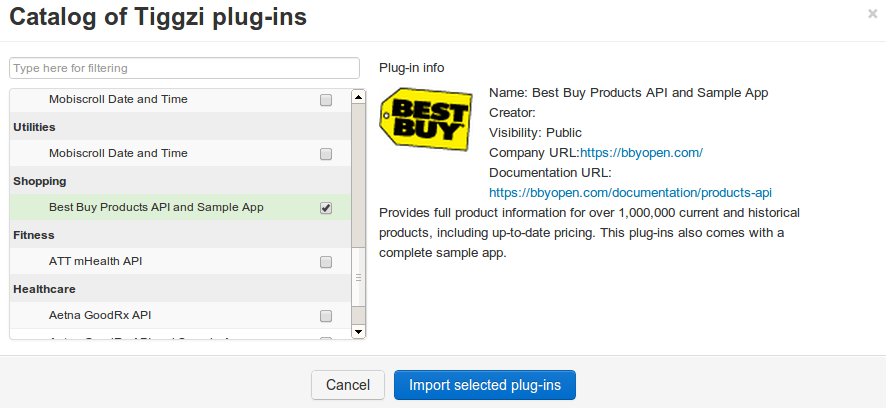This screenshot has height=408, width=886.
Task: Check Mobiscroll Date and Time under Utilities
Action: tap(326, 154)
